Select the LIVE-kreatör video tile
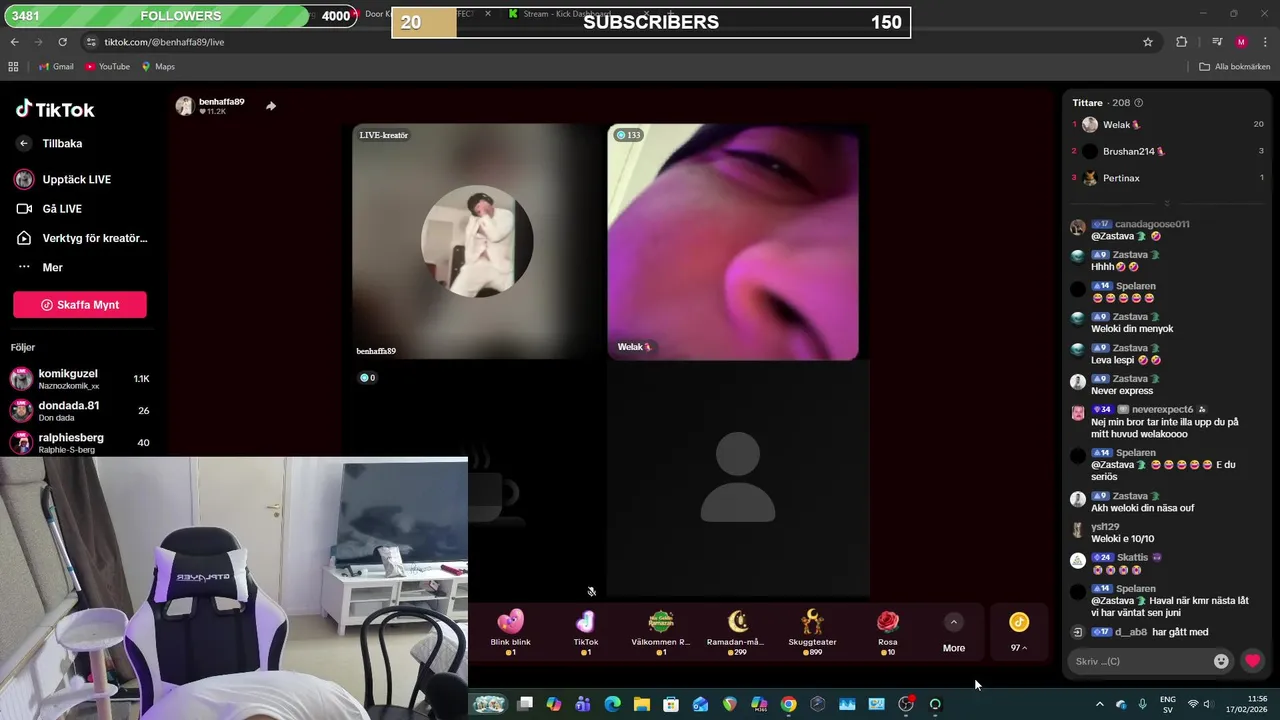The width and height of the screenshot is (1280, 720). coord(477,241)
